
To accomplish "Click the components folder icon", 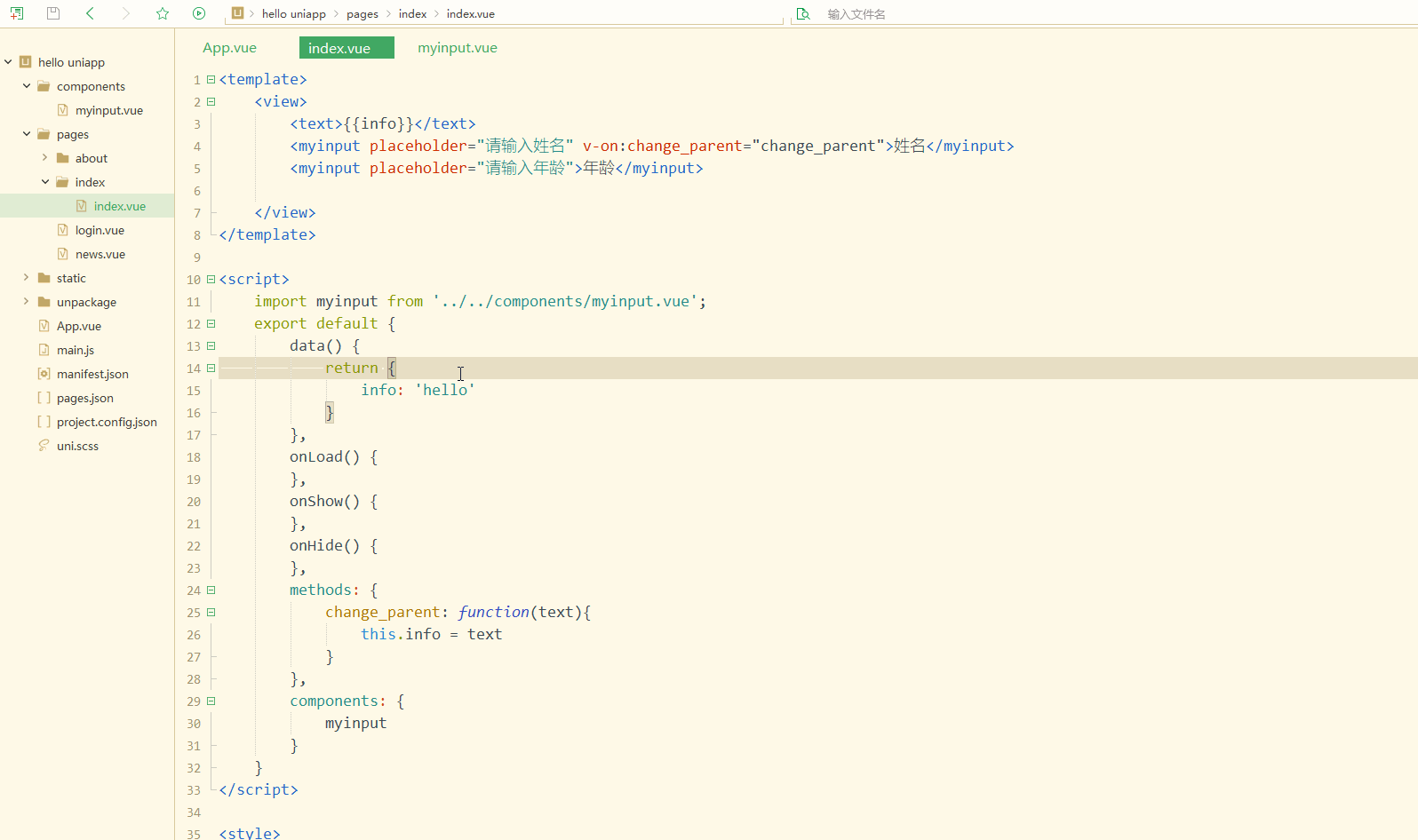I will tap(44, 86).
